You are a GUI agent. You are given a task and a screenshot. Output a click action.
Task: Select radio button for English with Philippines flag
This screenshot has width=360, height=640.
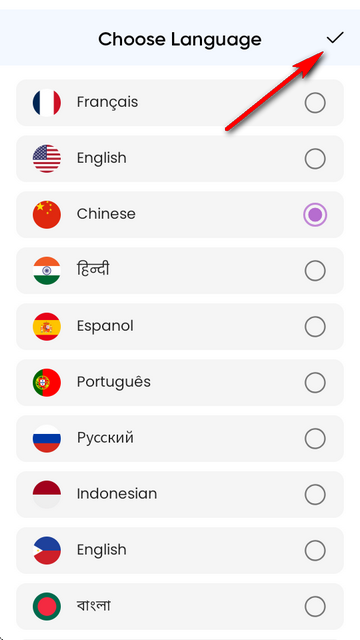tap(315, 550)
